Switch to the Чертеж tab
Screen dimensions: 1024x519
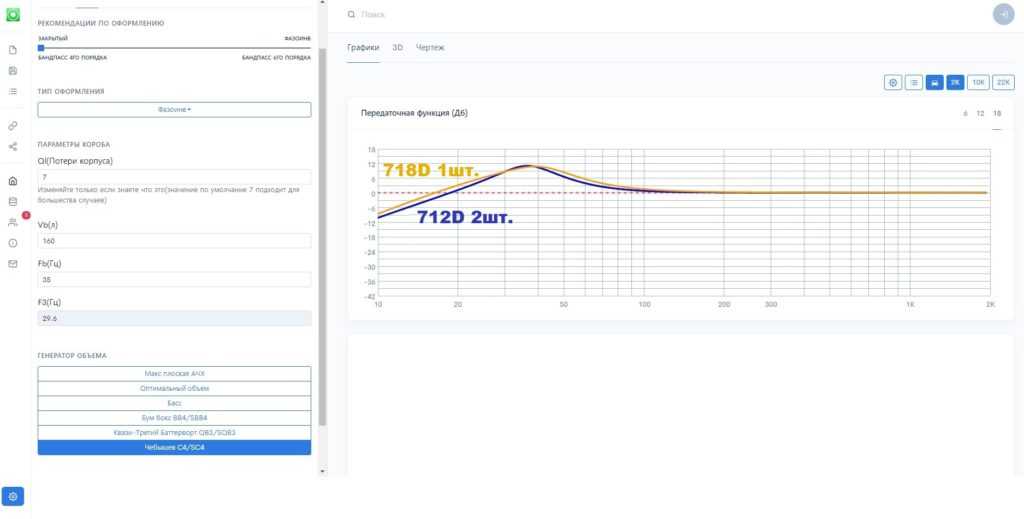tap(430, 48)
